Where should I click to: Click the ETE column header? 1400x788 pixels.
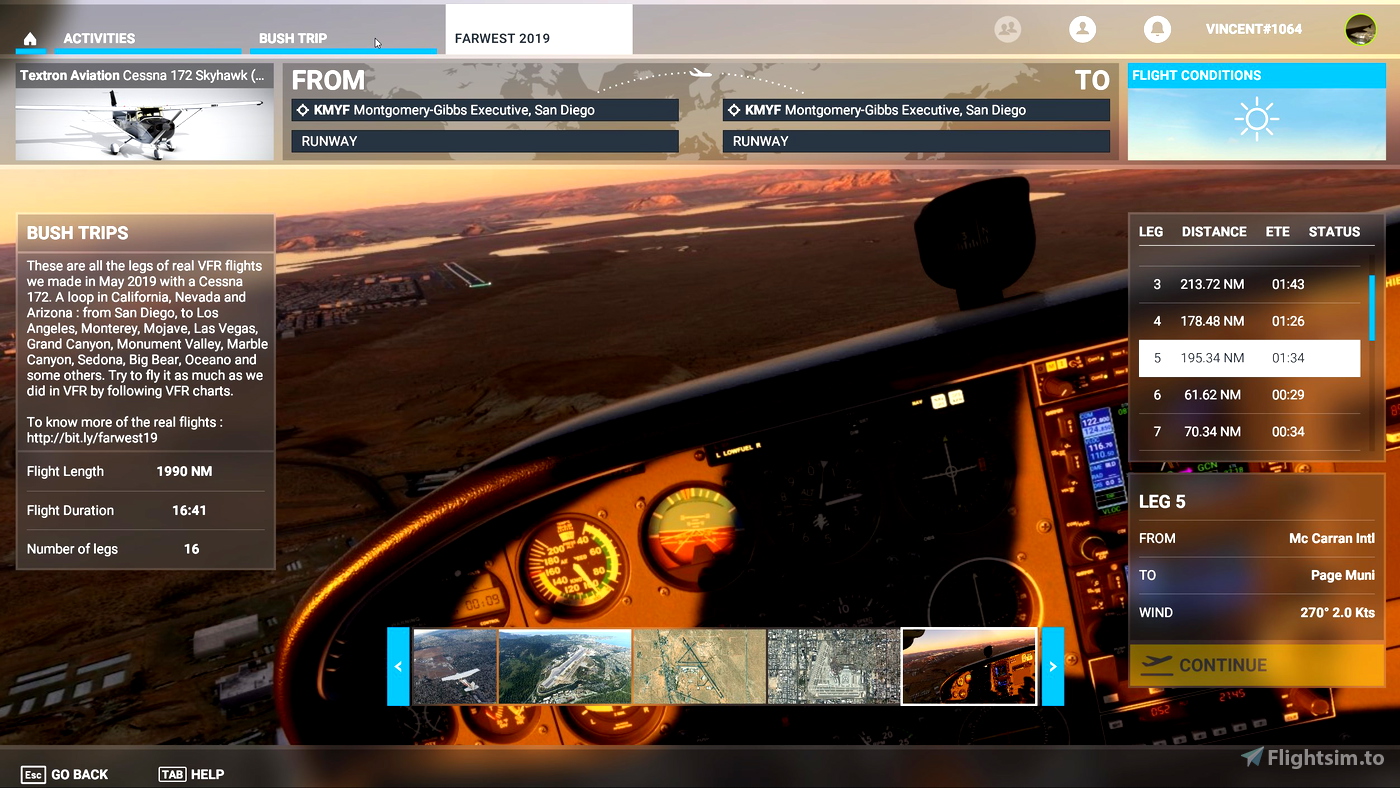(x=1277, y=231)
